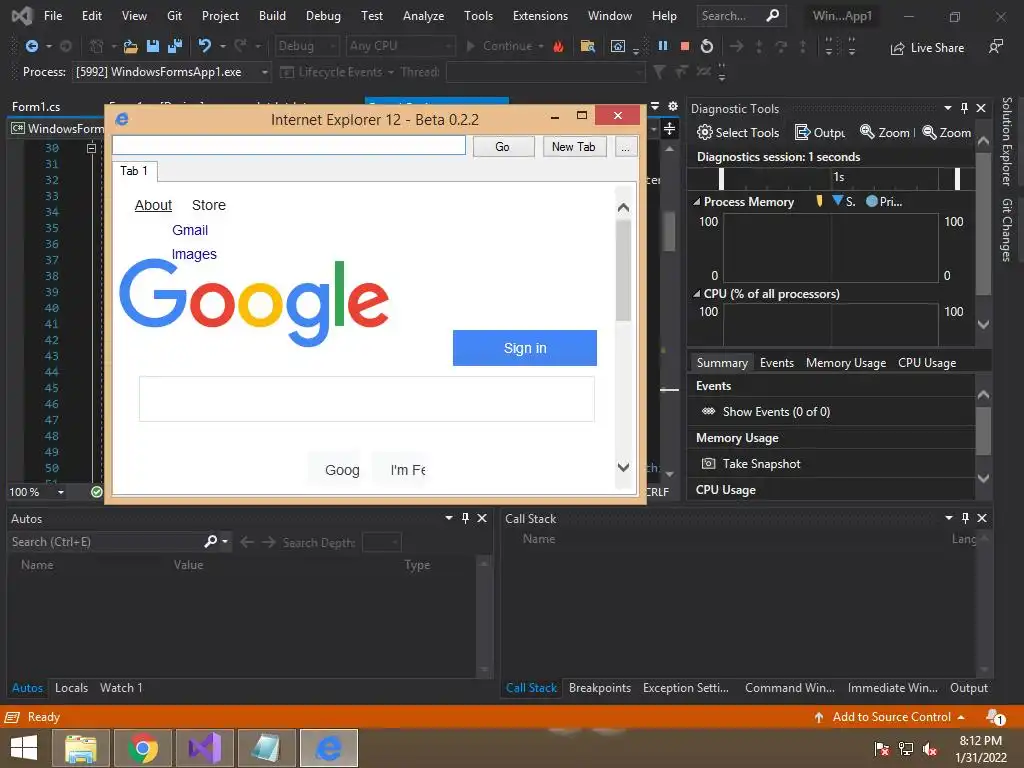Collapse the CPU (% of all processors) section
Screen dimensions: 1024x768
697,294
